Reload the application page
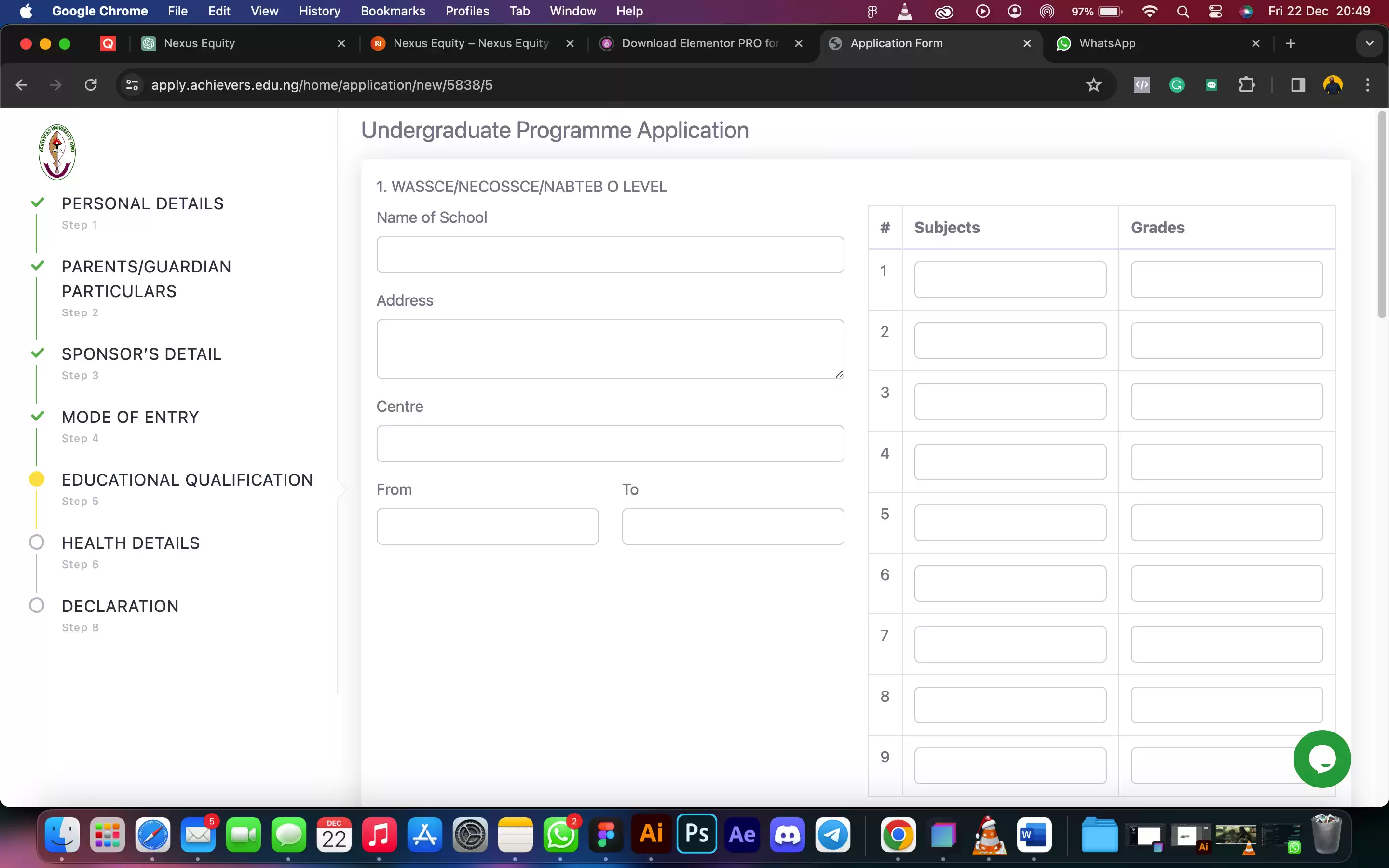 91,85
